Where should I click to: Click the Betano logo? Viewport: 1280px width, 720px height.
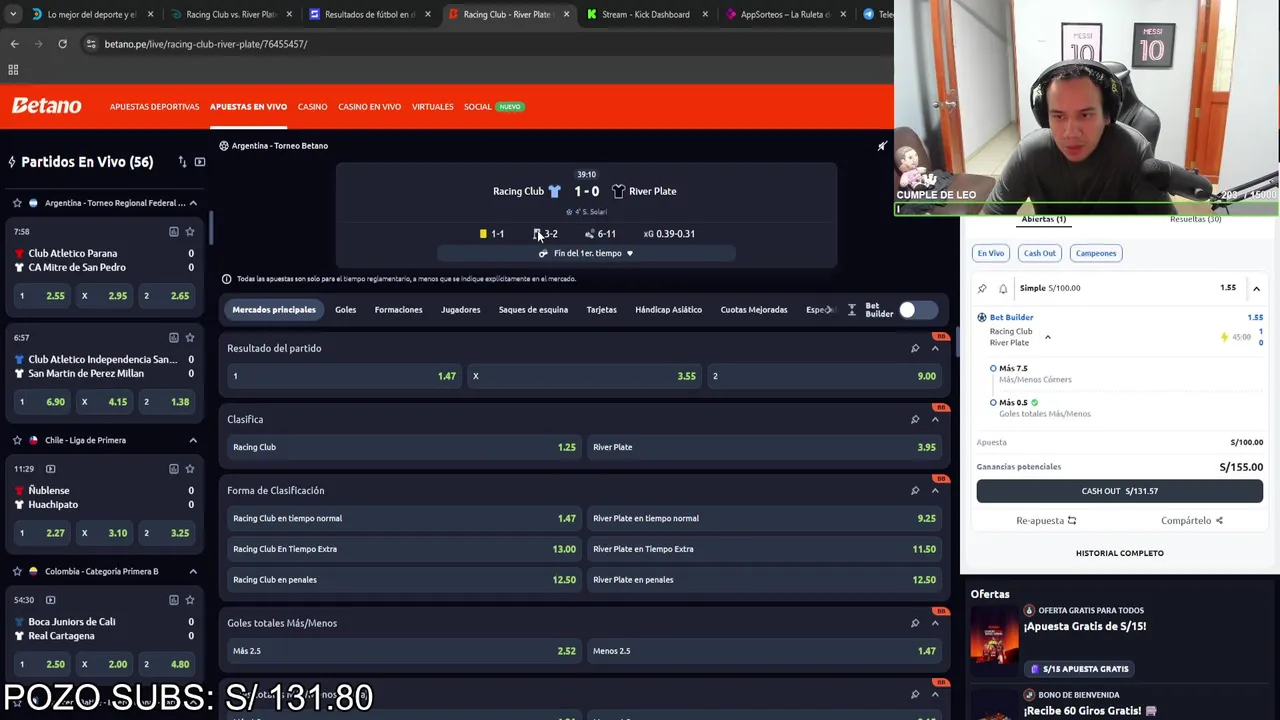[x=46, y=106]
